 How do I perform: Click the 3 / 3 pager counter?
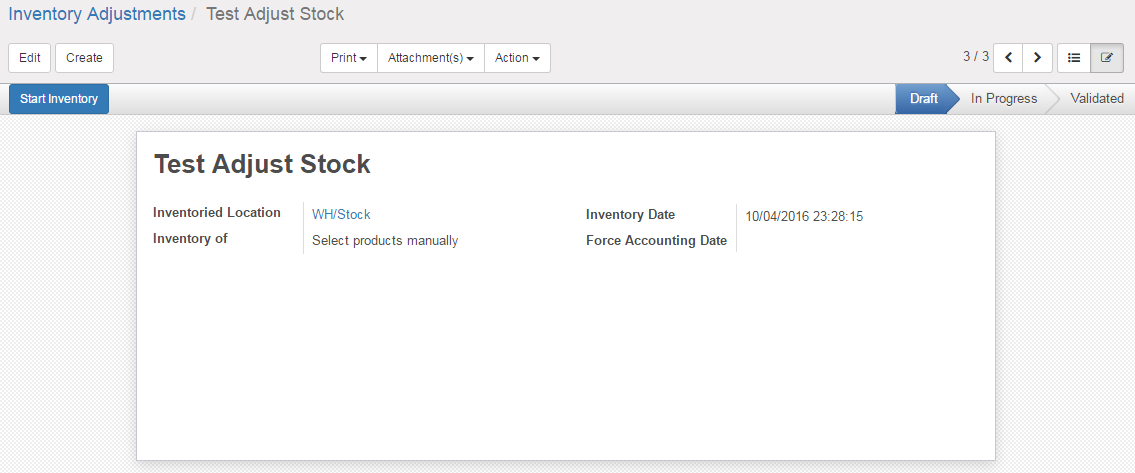point(975,57)
